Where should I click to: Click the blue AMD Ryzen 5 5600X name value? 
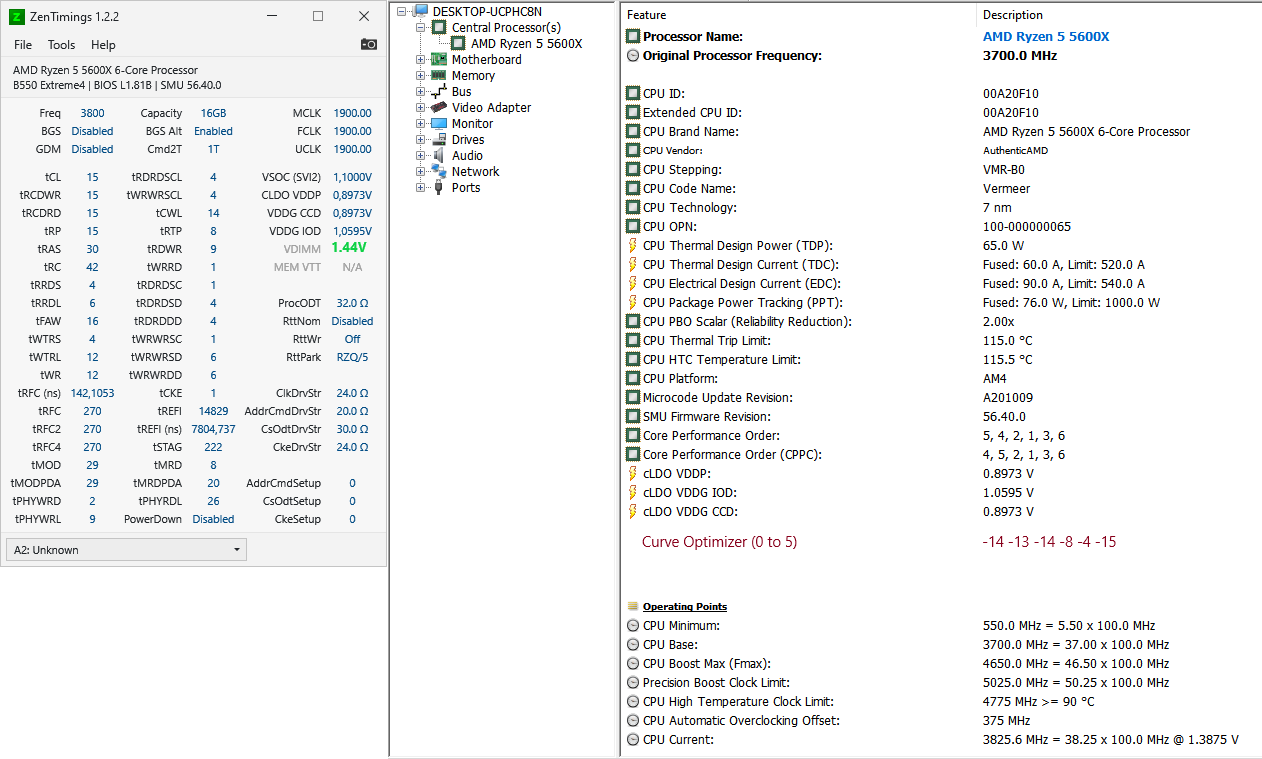[1046, 36]
